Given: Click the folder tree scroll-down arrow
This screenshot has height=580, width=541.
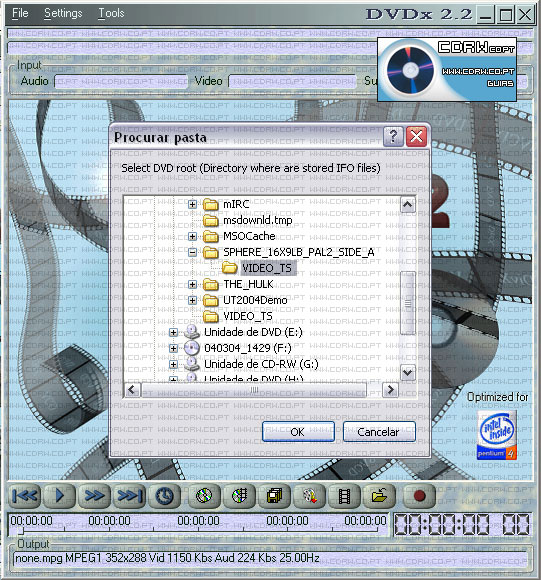Looking at the screenshot, I should pos(408,372).
